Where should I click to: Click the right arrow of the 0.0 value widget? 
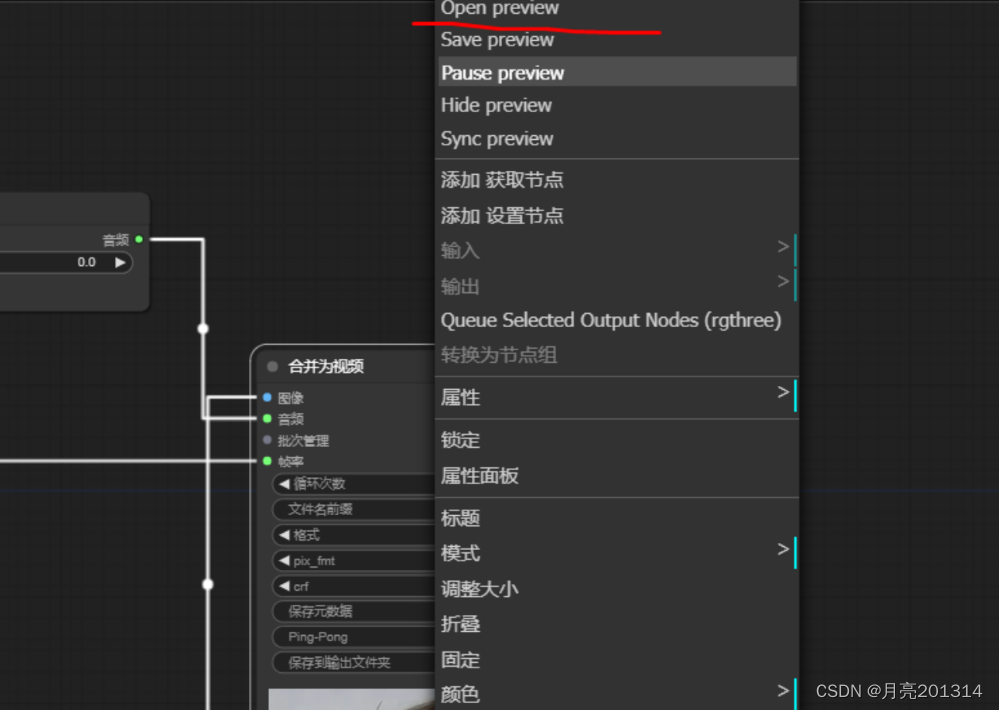click(x=120, y=262)
